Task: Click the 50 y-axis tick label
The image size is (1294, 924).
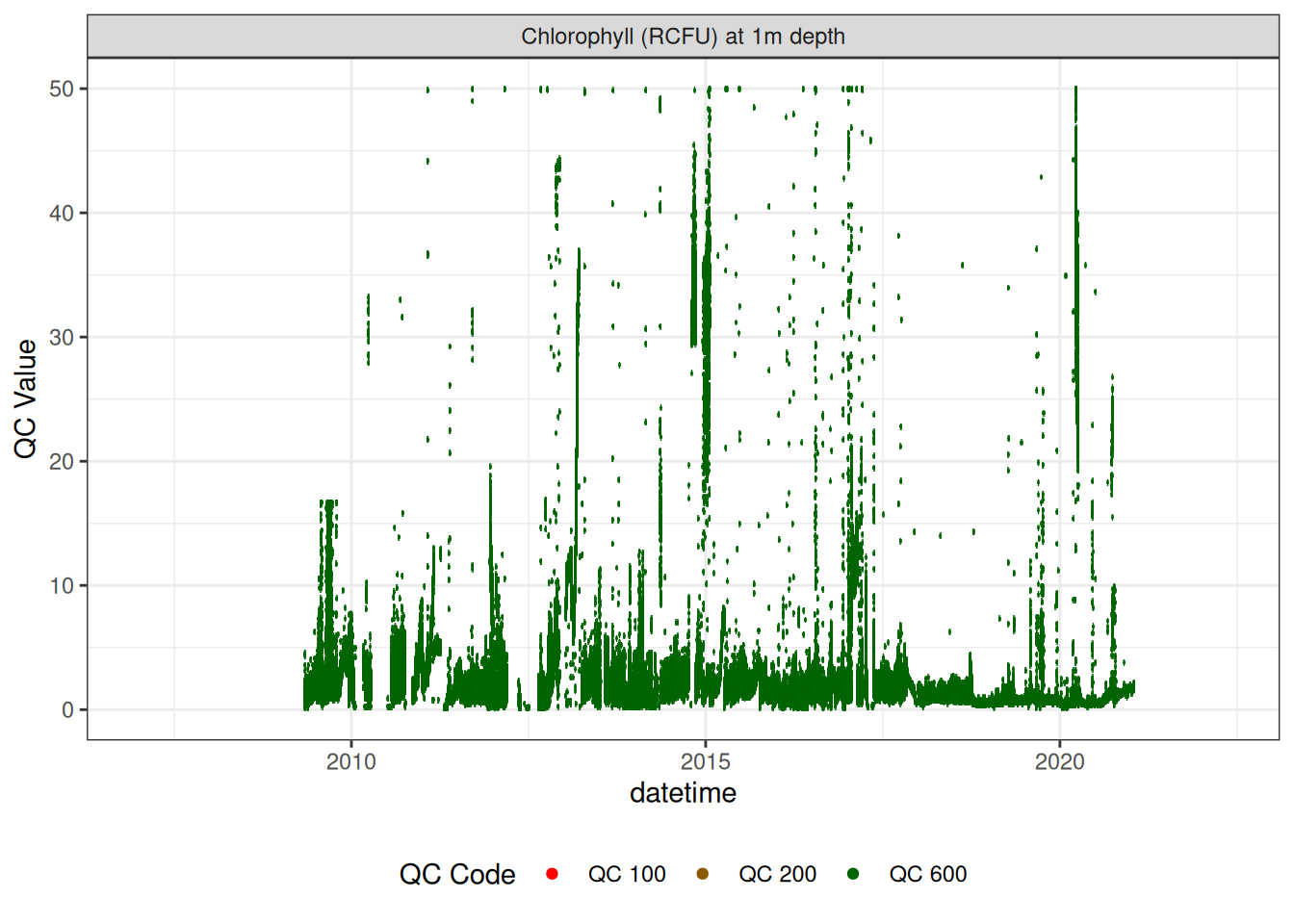Action: 62,89
